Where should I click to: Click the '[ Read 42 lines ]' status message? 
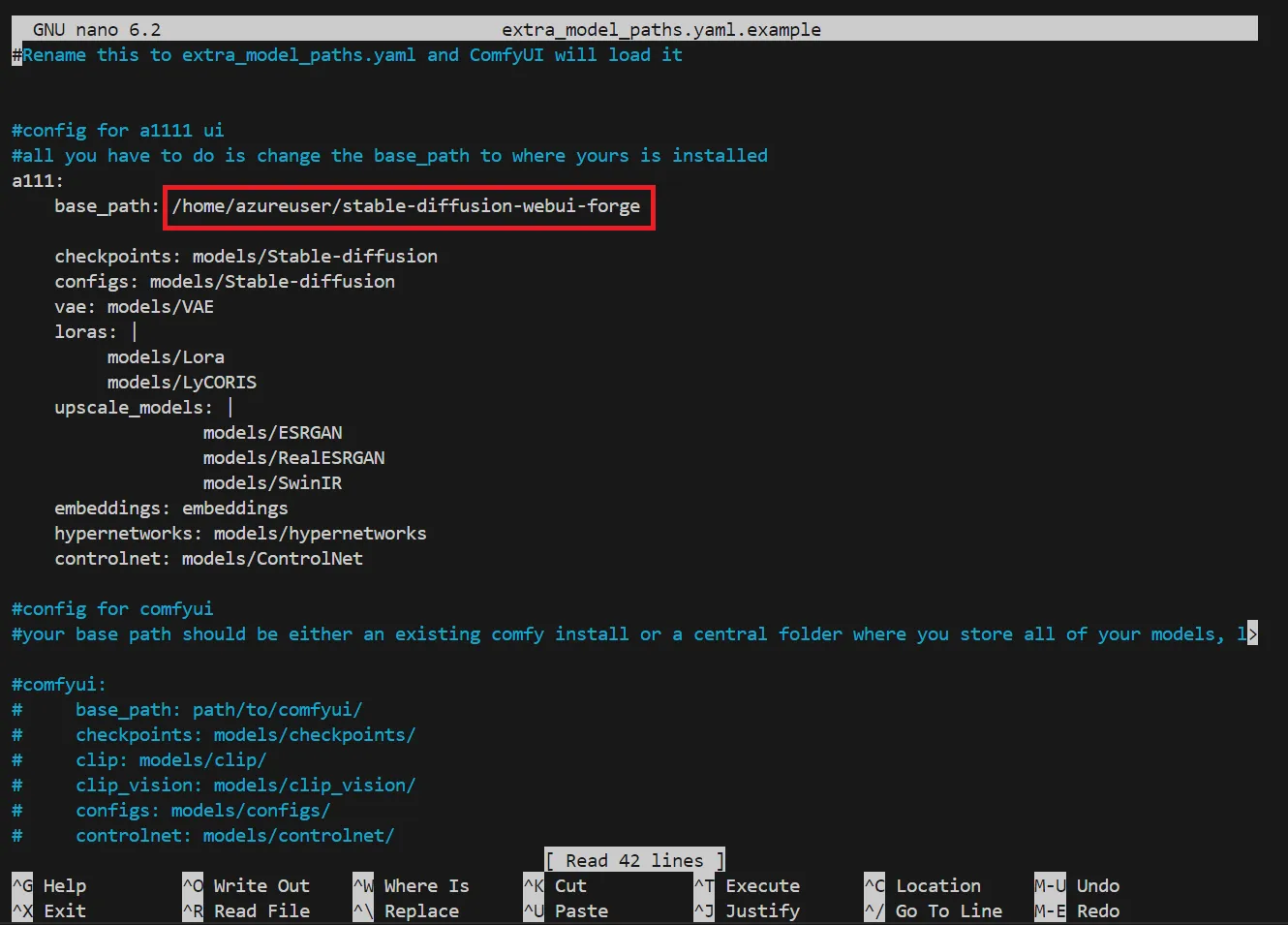[x=635, y=860]
